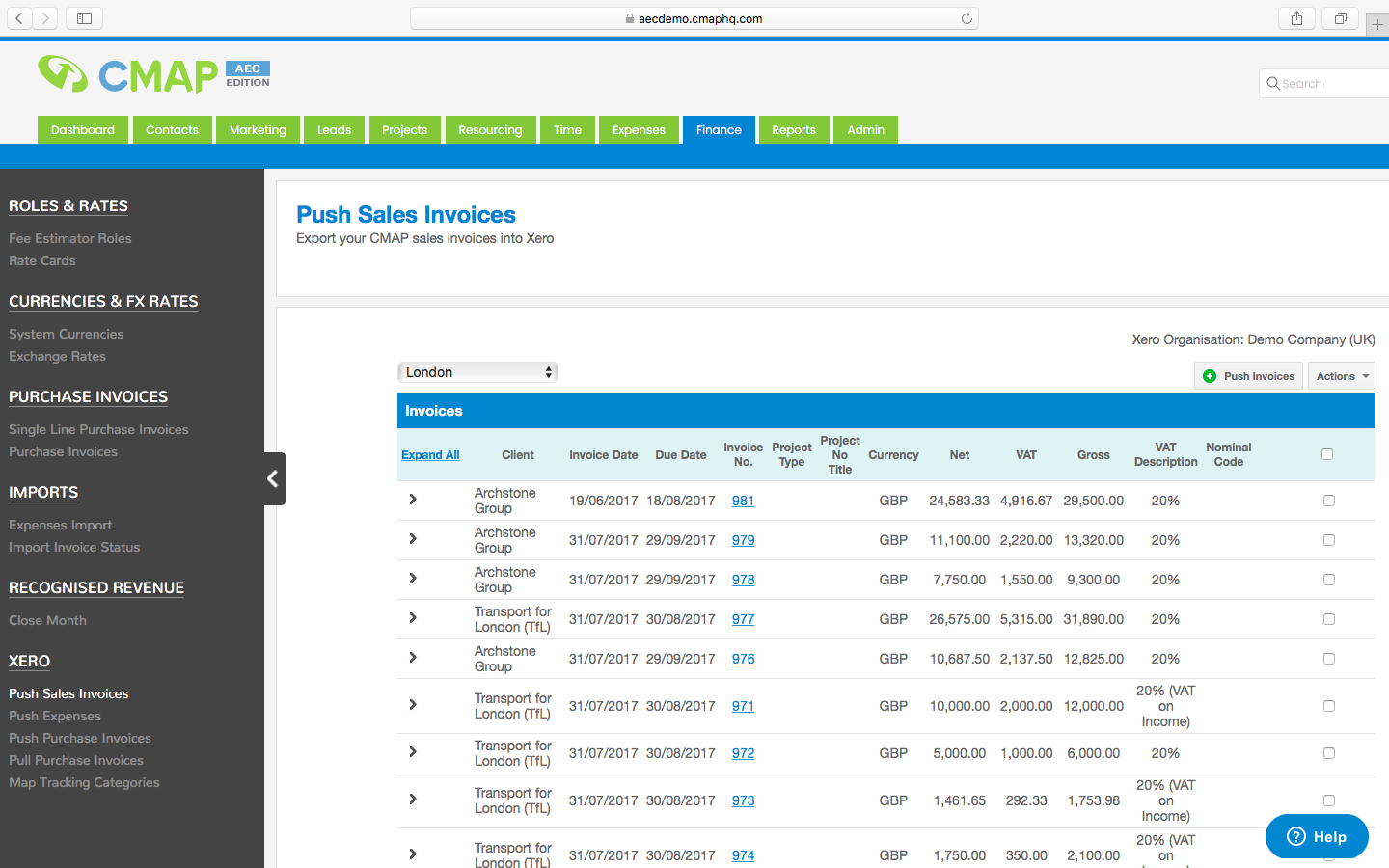Viewport: 1389px width, 868px height.
Task: Open Exchange Rates in sidebar
Action: tap(58, 356)
